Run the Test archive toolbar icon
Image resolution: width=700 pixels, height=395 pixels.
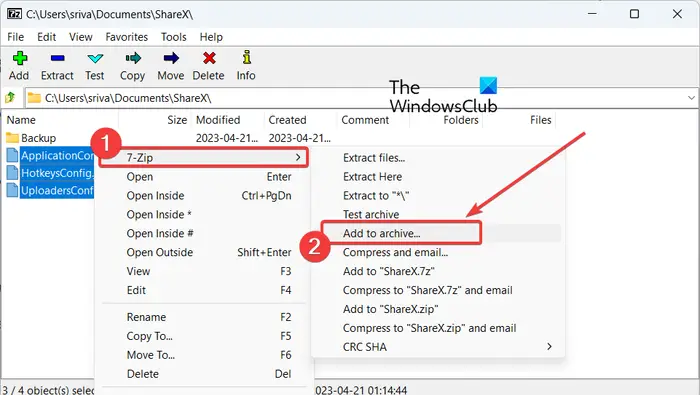(95, 58)
